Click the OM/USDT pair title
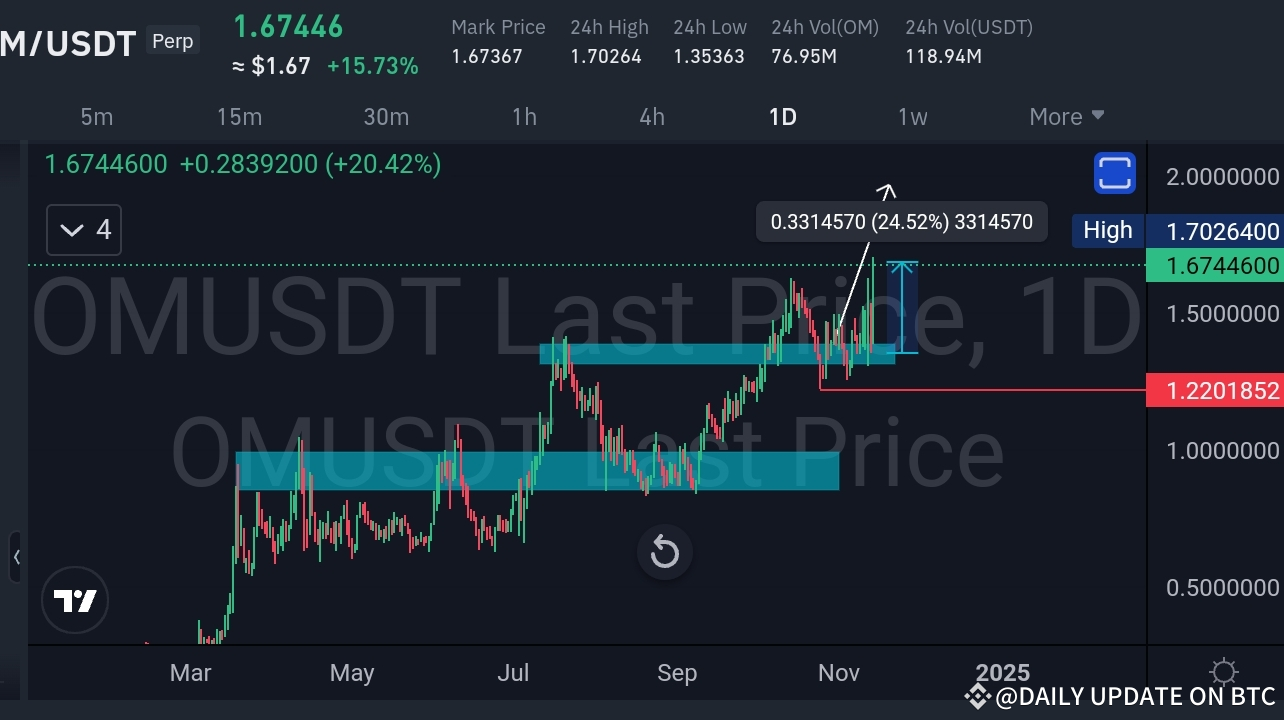1284x720 pixels. [x=67, y=42]
